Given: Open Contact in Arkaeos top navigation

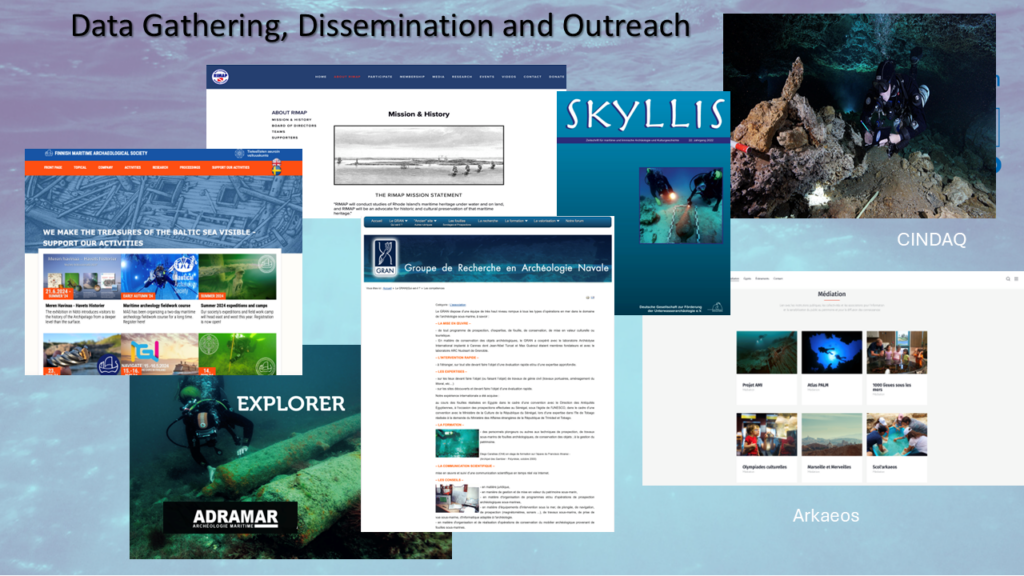Looking at the screenshot, I should (778, 279).
